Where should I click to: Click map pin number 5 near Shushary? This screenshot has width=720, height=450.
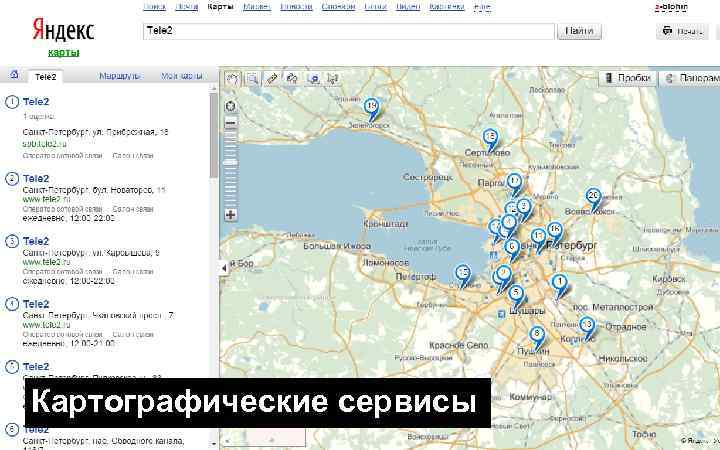pos(516,295)
